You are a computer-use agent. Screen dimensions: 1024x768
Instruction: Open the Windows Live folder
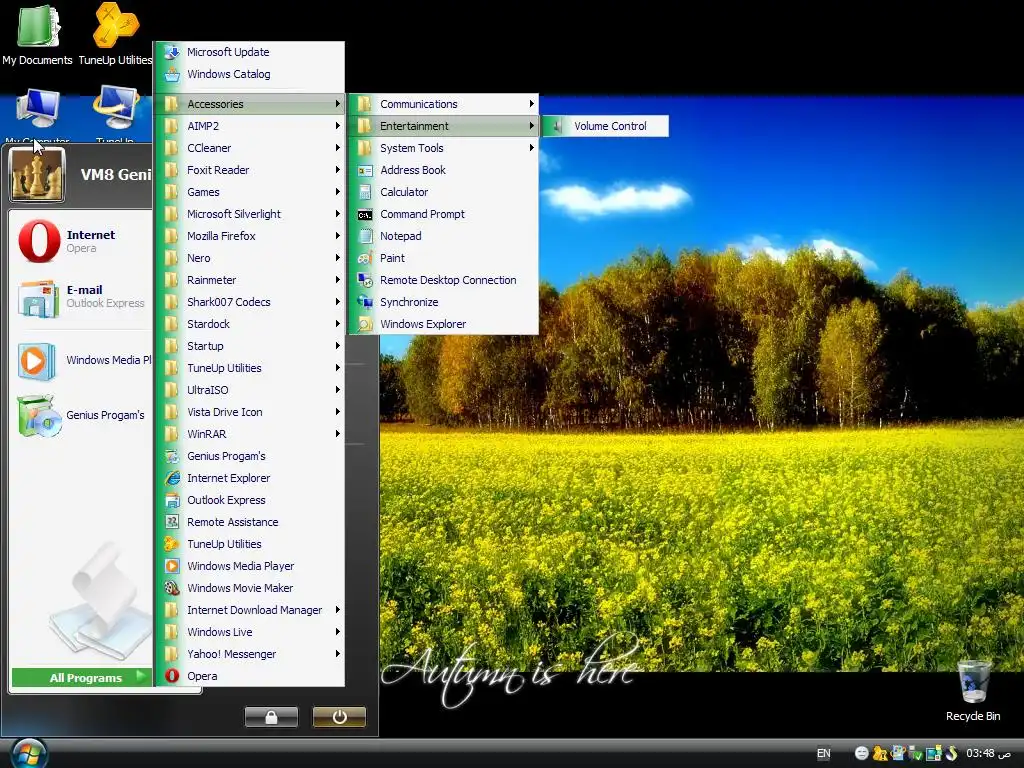tap(249, 632)
